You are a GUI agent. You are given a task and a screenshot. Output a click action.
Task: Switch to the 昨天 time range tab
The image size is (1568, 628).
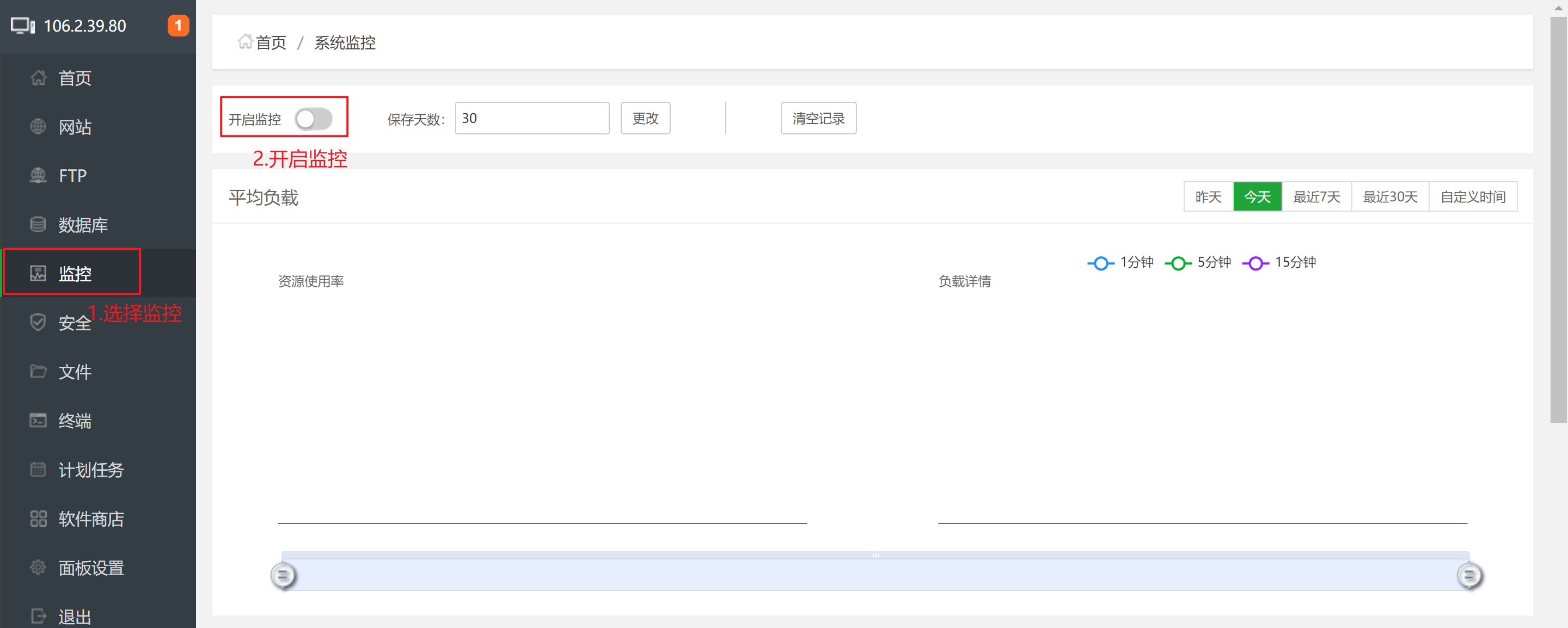coord(1208,196)
